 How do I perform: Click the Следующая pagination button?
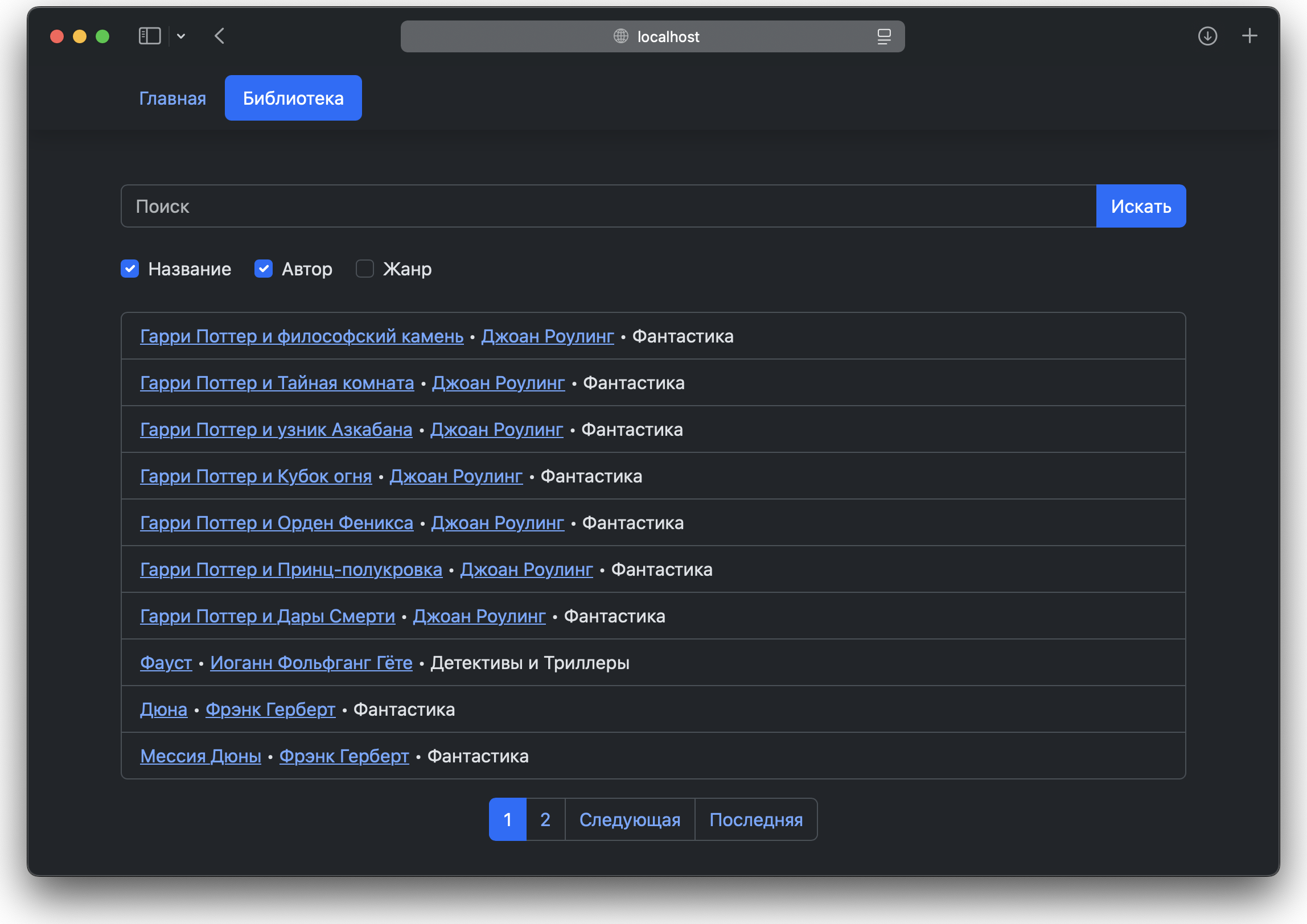coord(630,819)
